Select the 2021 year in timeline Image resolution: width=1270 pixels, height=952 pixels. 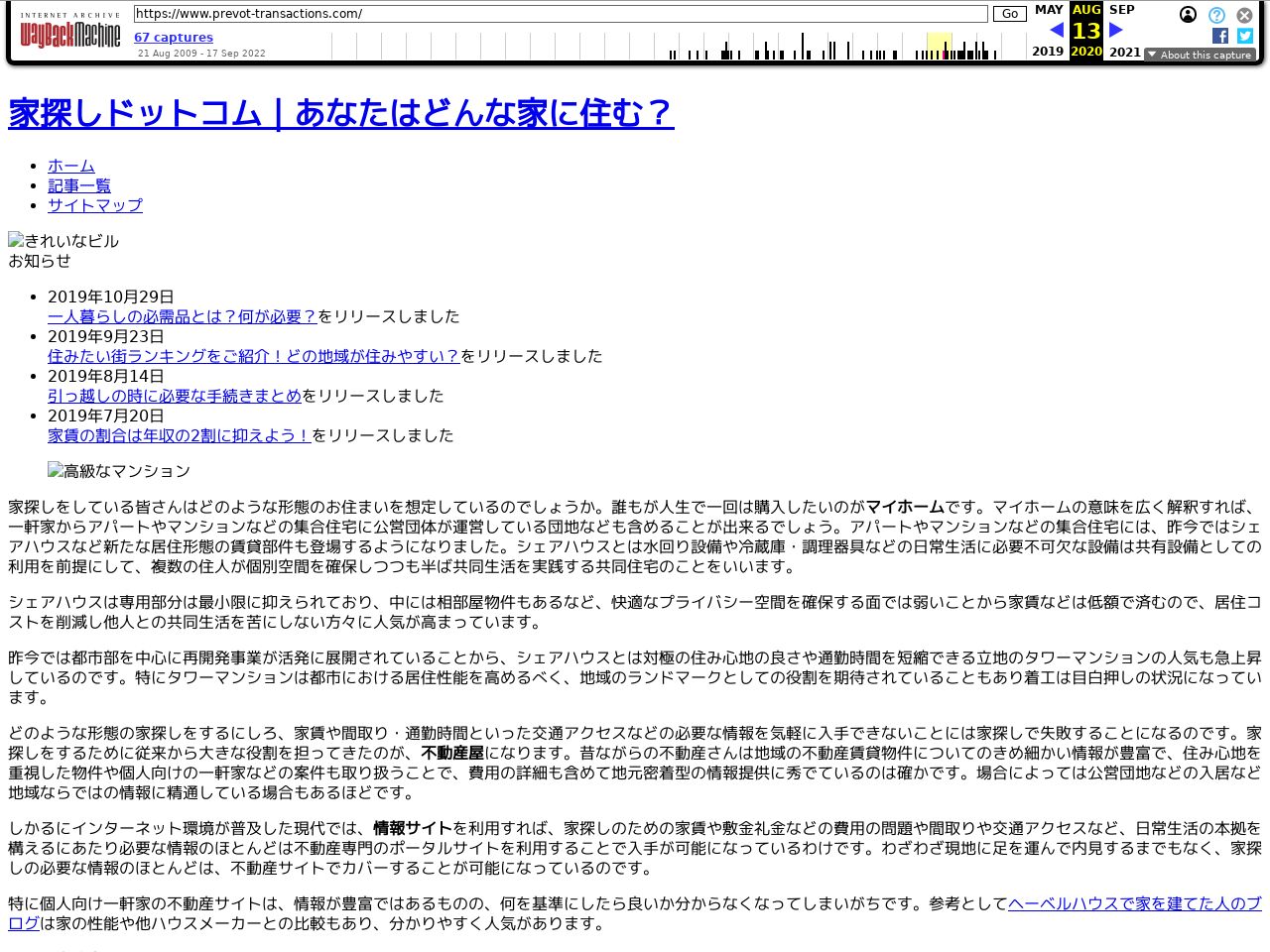pyautogui.click(x=1124, y=52)
